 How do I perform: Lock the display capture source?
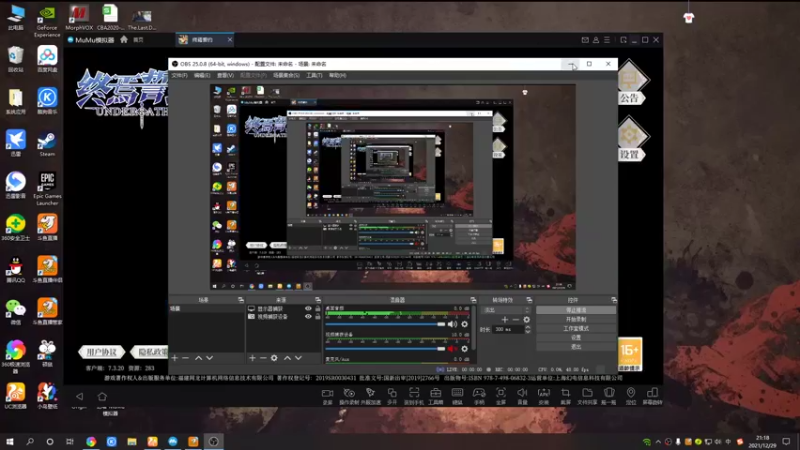click(x=317, y=309)
